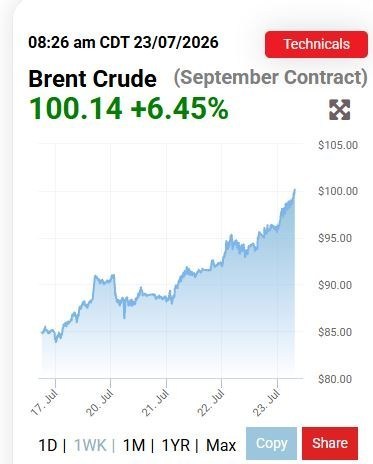Viewport: 373px width, 464px height.
Task: Click the 20. Jul axis label
Action: click(x=100, y=403)
